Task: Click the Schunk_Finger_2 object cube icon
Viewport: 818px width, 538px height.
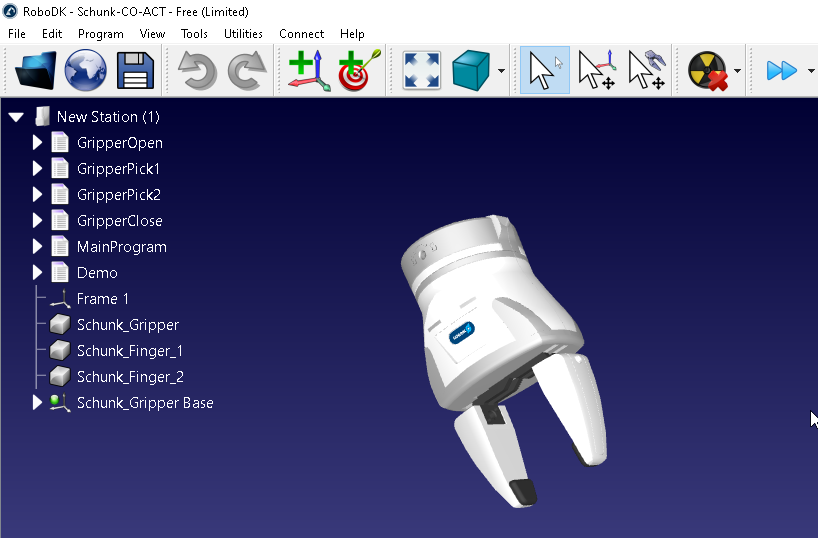Action: (x=60, y=377)
